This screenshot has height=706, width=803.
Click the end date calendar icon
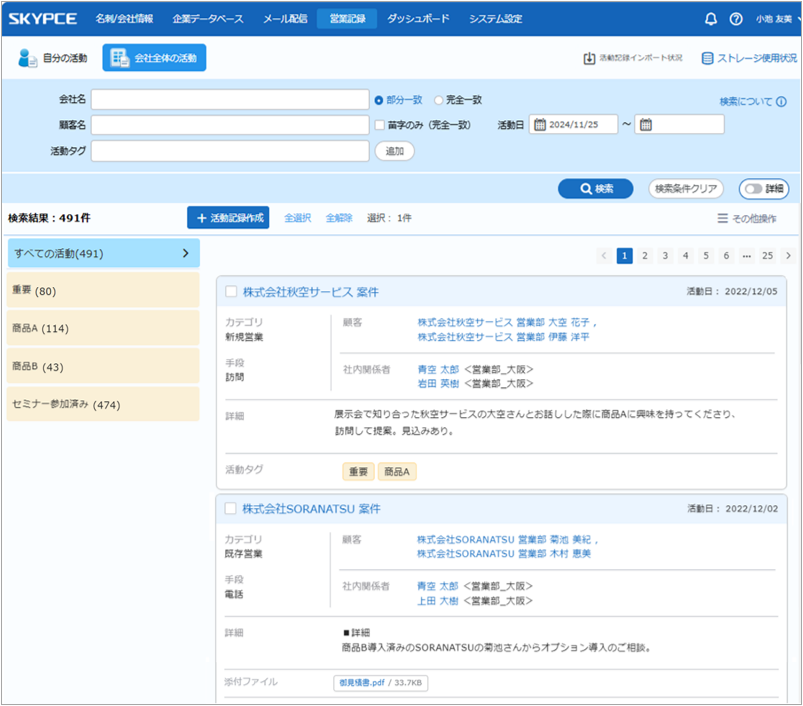pyautogui.click(x=646, y=125)
